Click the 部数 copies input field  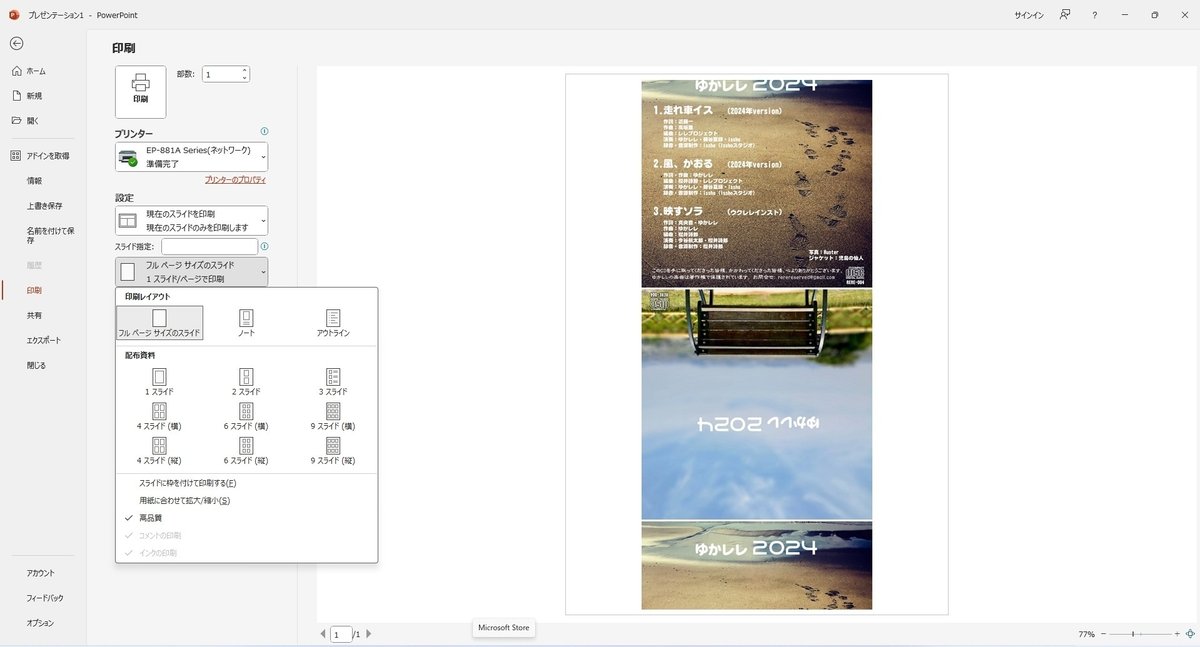[221, 74]
